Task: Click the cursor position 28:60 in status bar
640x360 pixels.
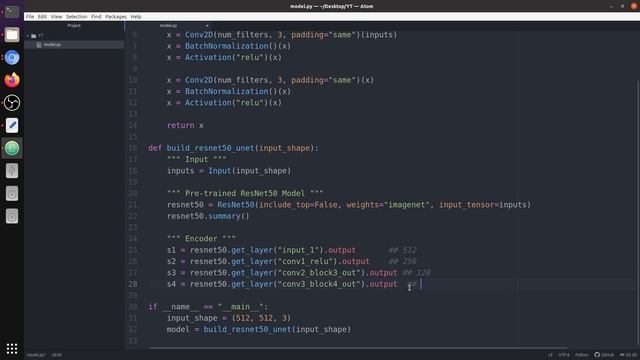Action: [x=56, y=355]
